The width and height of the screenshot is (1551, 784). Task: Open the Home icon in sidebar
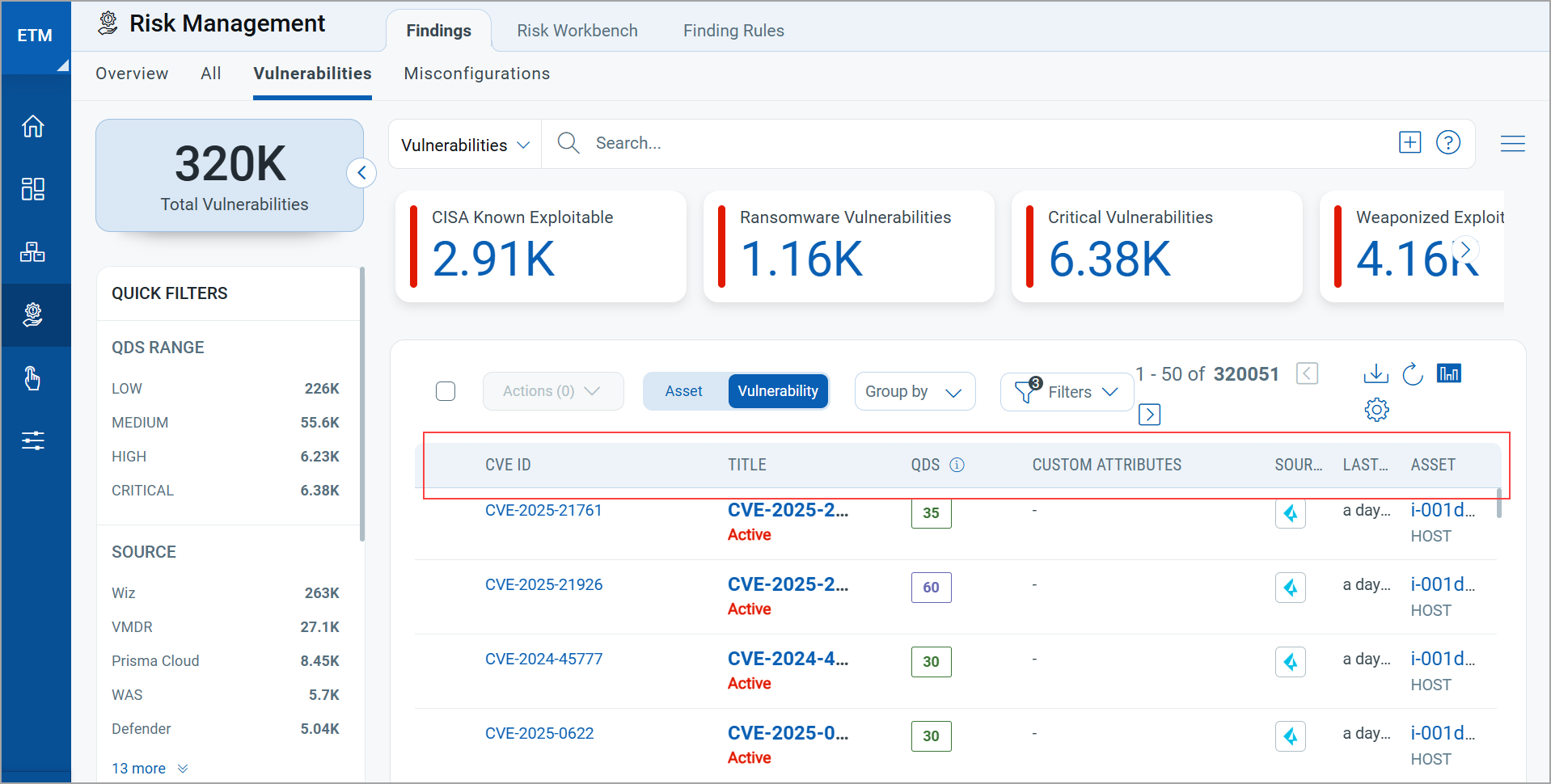pos(33,126)
